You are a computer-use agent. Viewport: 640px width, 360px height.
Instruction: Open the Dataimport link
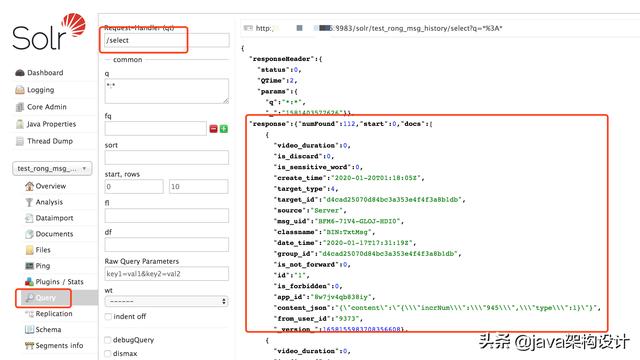(54, 218)
